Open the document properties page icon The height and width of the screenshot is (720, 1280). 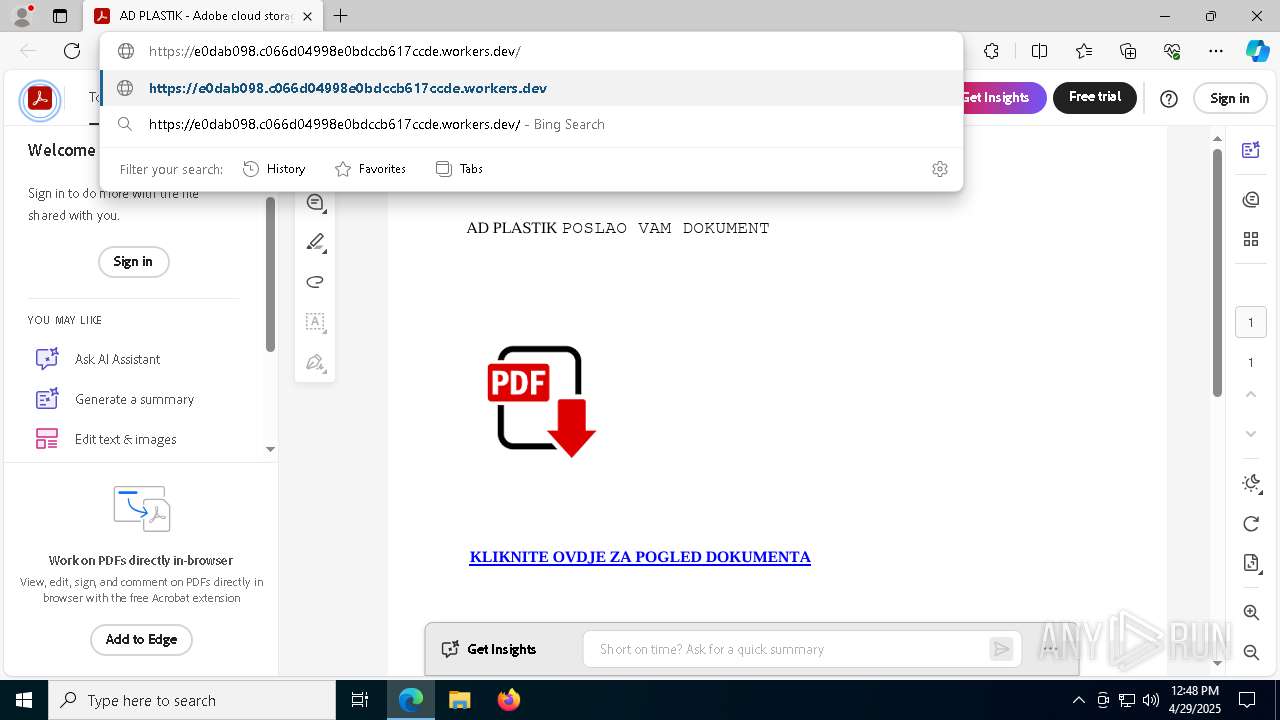click(x=1250, y=563)
